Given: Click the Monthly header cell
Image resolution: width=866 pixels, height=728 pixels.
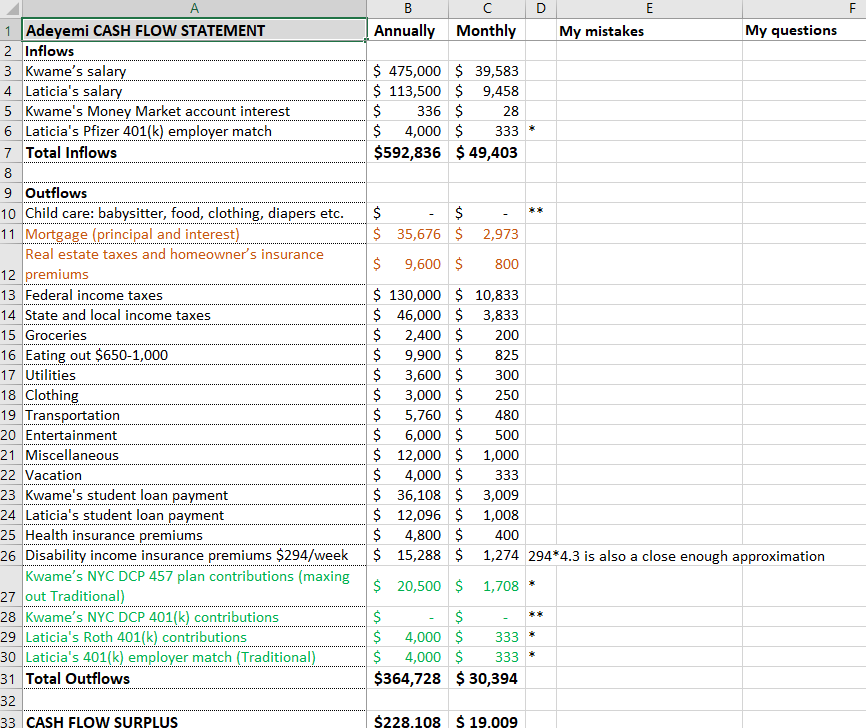Looking at the screenshot, I should pyautogui.click(x=486, y=30).
